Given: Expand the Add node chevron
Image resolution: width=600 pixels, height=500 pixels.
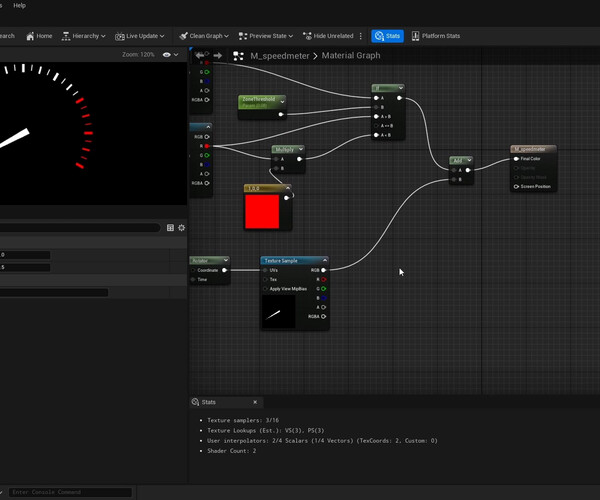Looking at the screenshot, I should [x=469, y=160].
